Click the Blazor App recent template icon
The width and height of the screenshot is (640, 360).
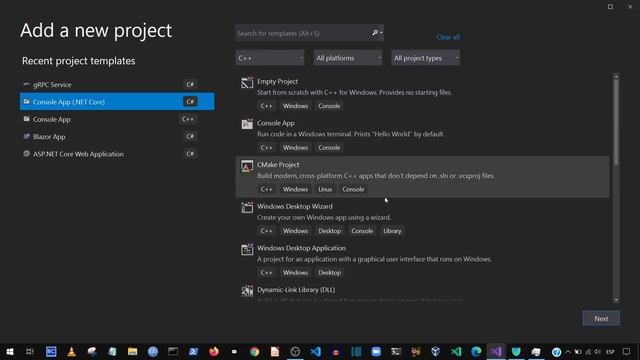[27, 136]
